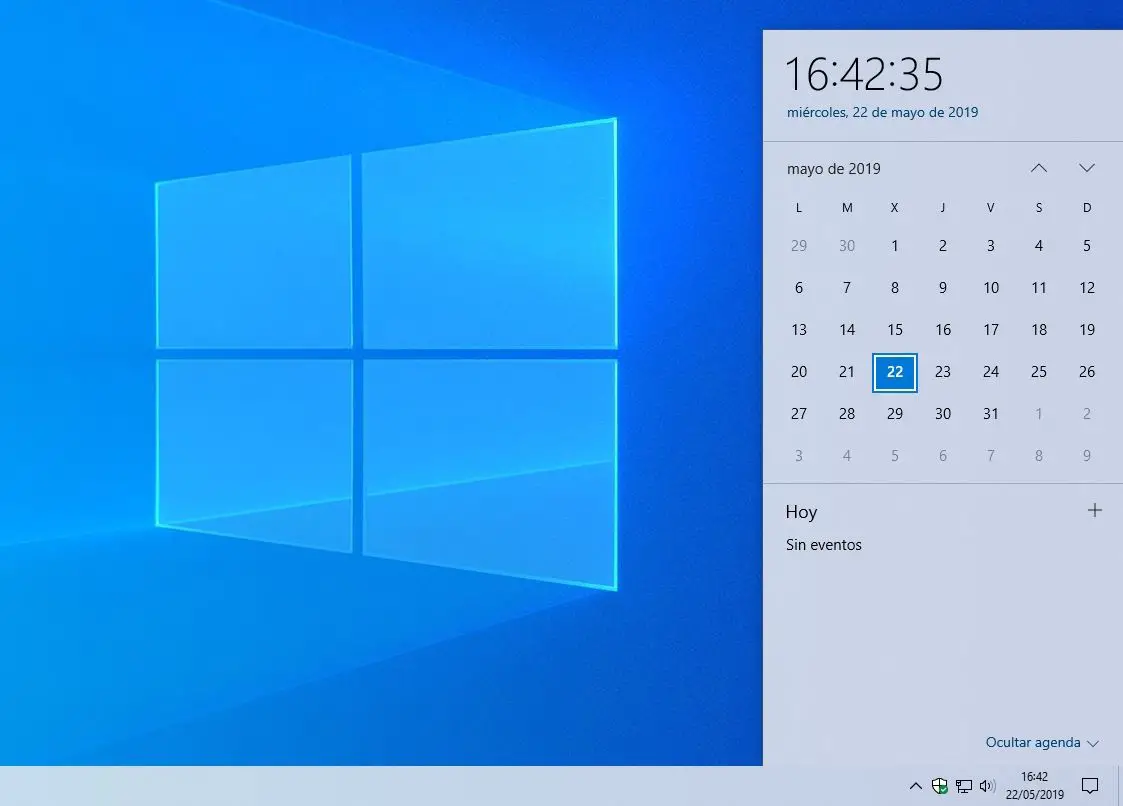Screen dimensions: 1123x806
Task: Go to next month with down arrow
Action: [x=1086, y=168]
